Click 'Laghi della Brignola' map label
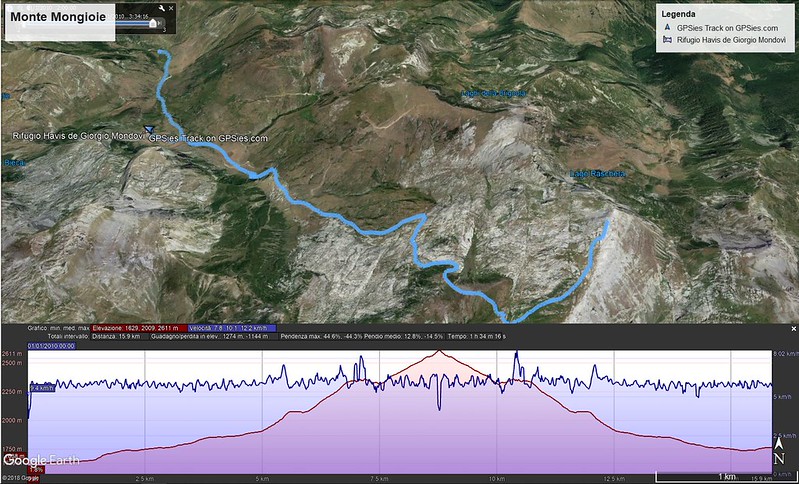Screen dimensions: 799x484 pyautogui.click(x=493, y=93)
